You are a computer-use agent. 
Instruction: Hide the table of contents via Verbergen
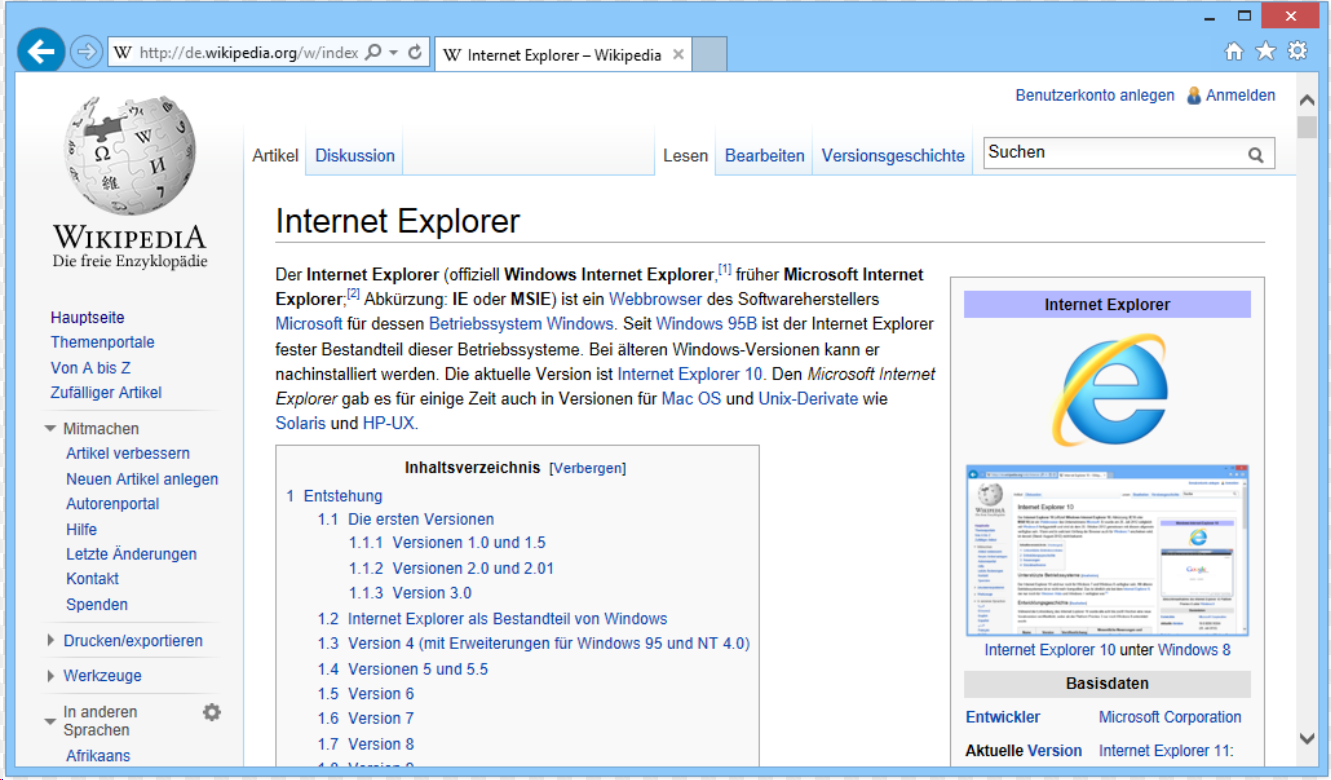[x=588, y=468]
